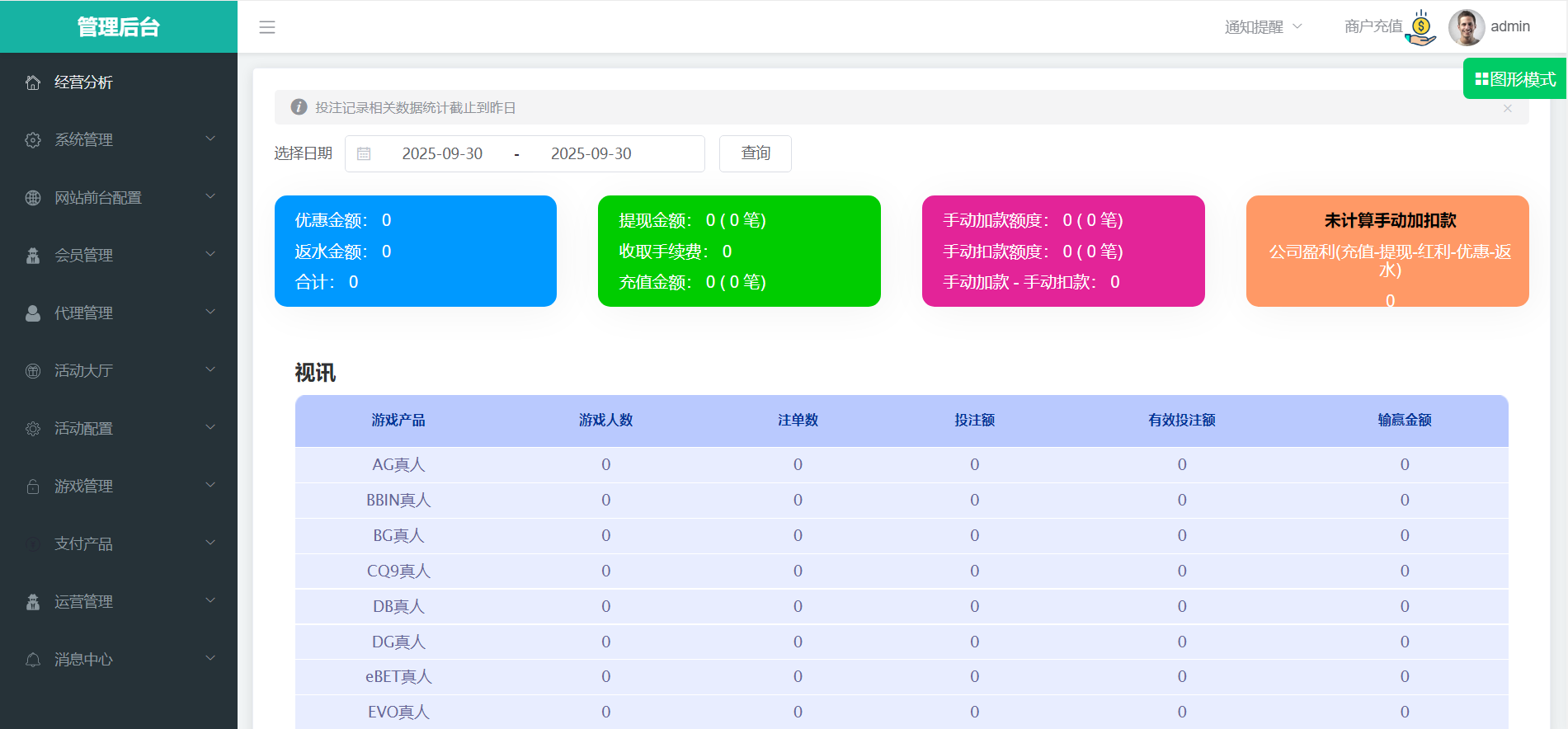Click the orange 未计算手动加扣款 card
This screenshot has width=1568, height=729.
(x=1387, y=251)
